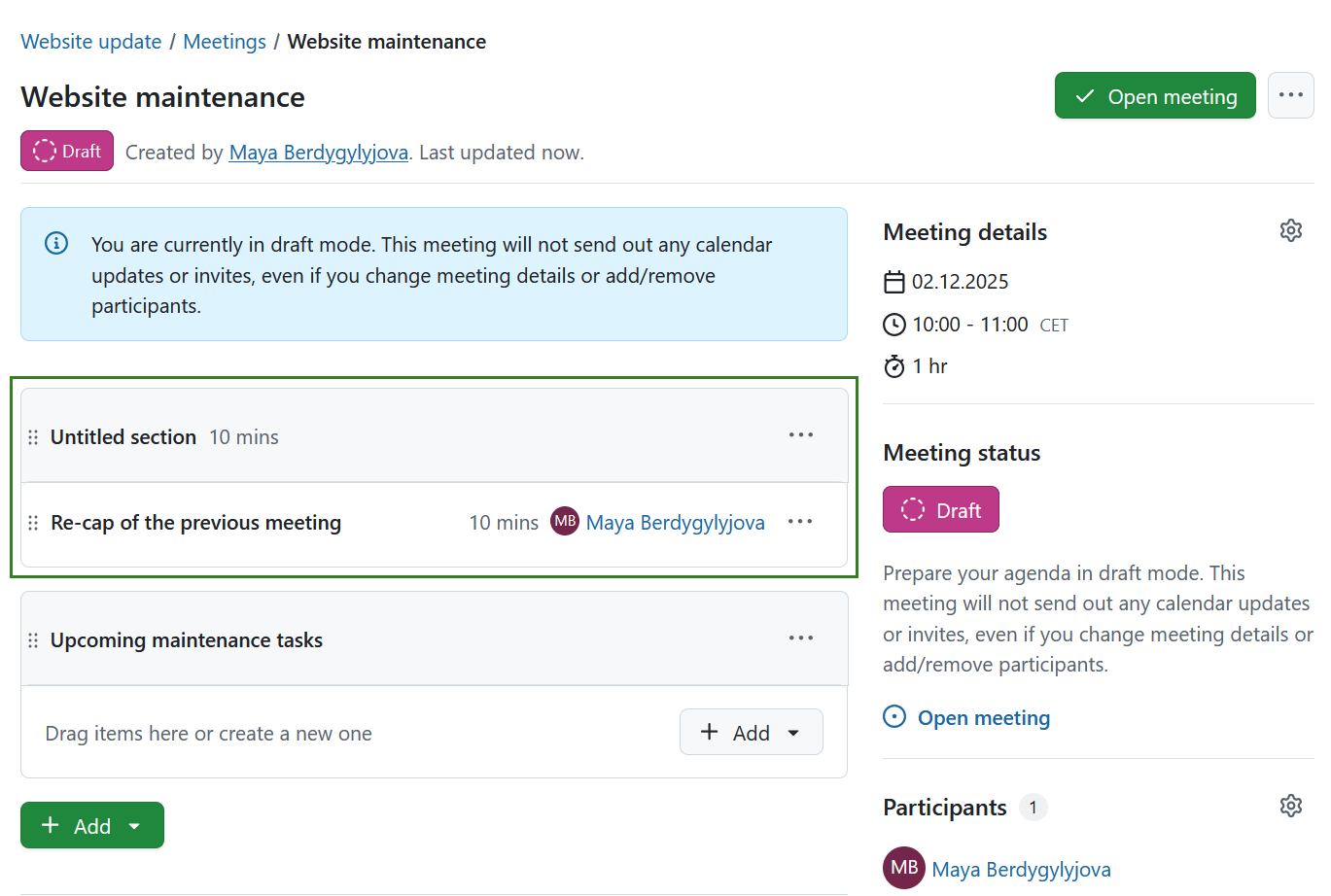The image size is (1331, 896).
Task: Click drag handle of Re-cap item
Action: tap(33, 523)
